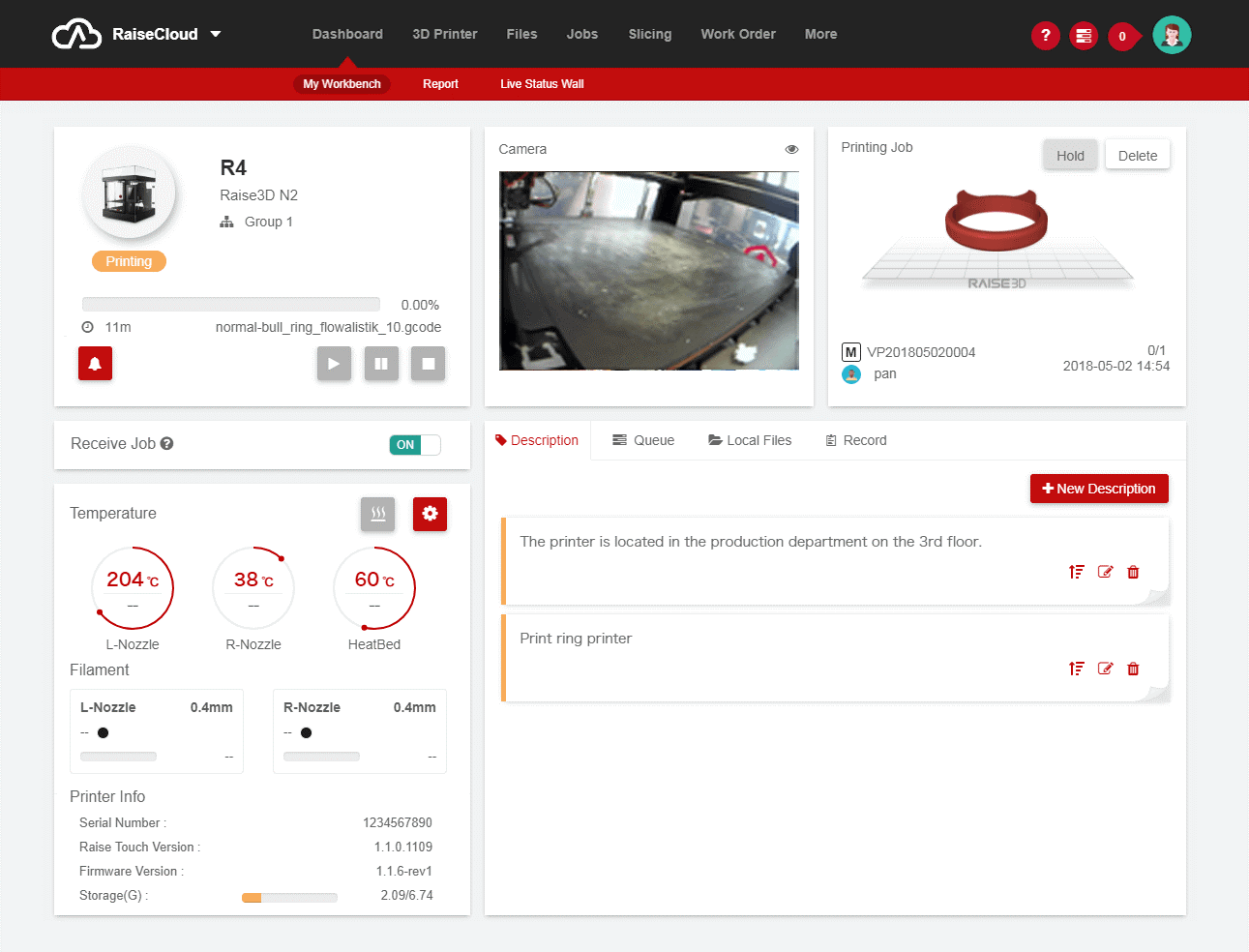
Task: Delete the 'Print ring printer' description
Action: click(1133, 669)
